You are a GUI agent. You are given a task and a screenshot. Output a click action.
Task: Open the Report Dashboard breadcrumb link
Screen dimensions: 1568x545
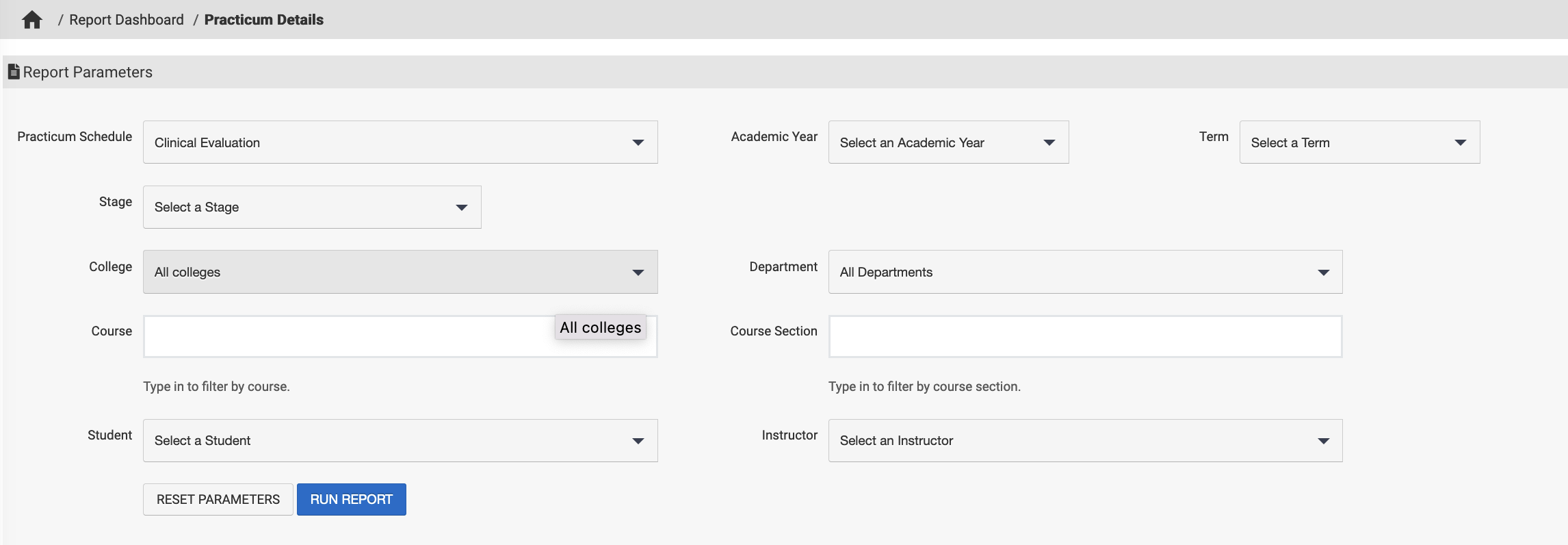pyautogui.click(x=126, y=20)
